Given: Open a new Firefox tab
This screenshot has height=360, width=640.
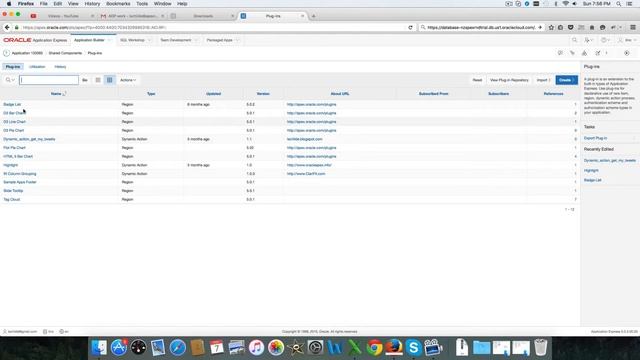Looking at the screenshot, I should click(313, 16).
